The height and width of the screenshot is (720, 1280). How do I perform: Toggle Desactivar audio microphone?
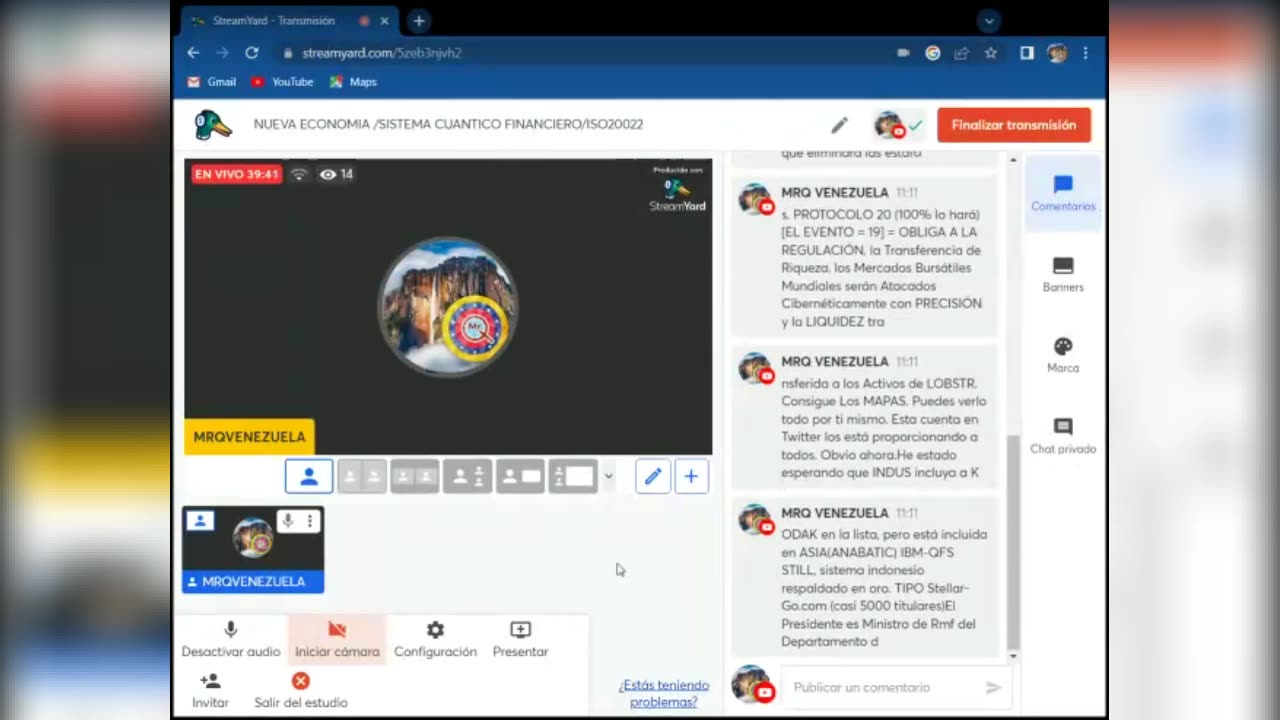(231, 639)
